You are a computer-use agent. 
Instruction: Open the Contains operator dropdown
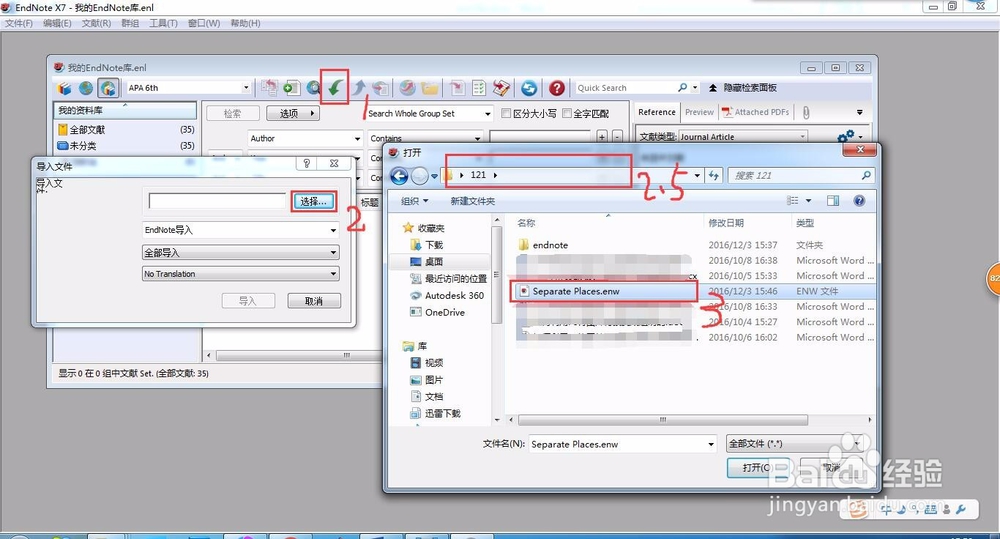[477, 138]
